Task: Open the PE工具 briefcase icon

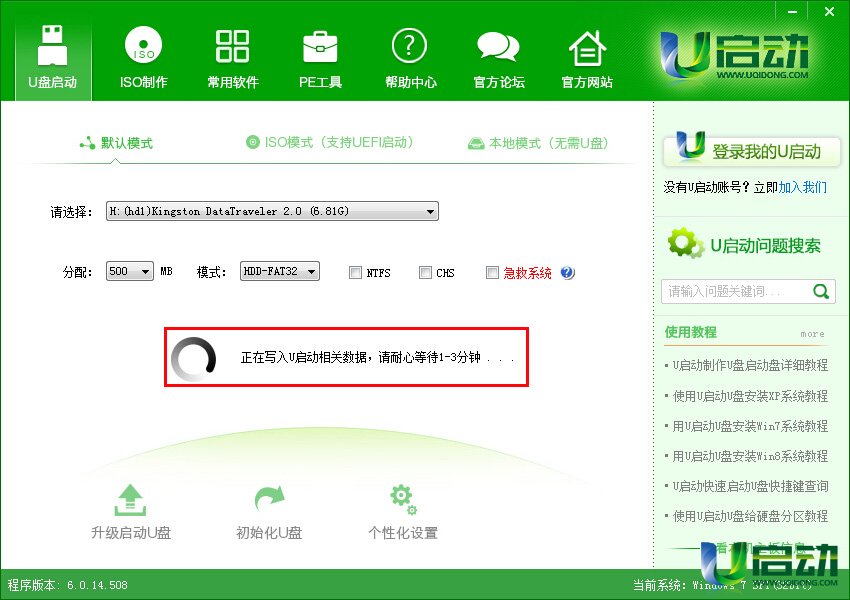Action: (320, 47)
